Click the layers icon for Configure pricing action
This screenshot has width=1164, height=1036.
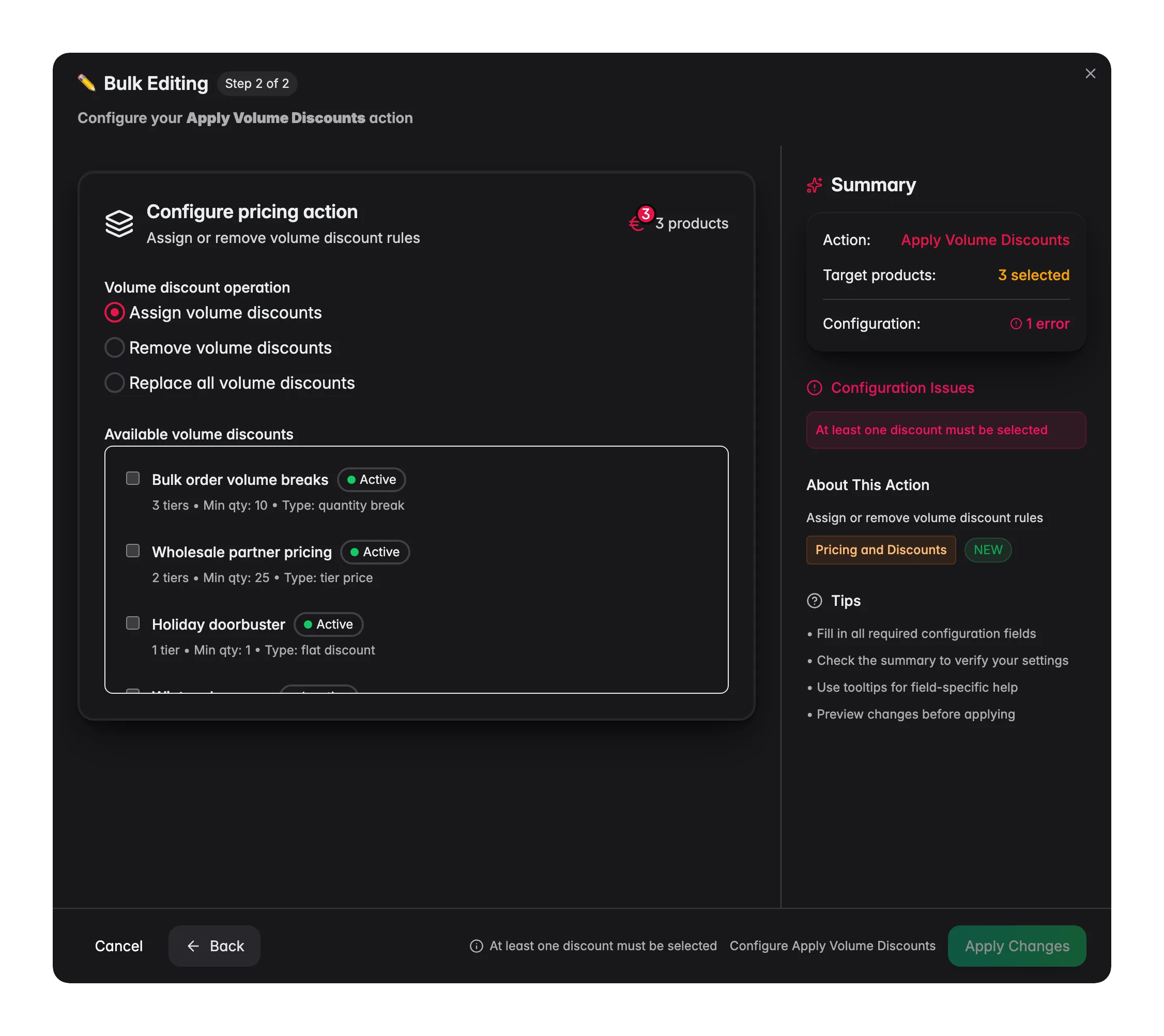pos(119,224)
